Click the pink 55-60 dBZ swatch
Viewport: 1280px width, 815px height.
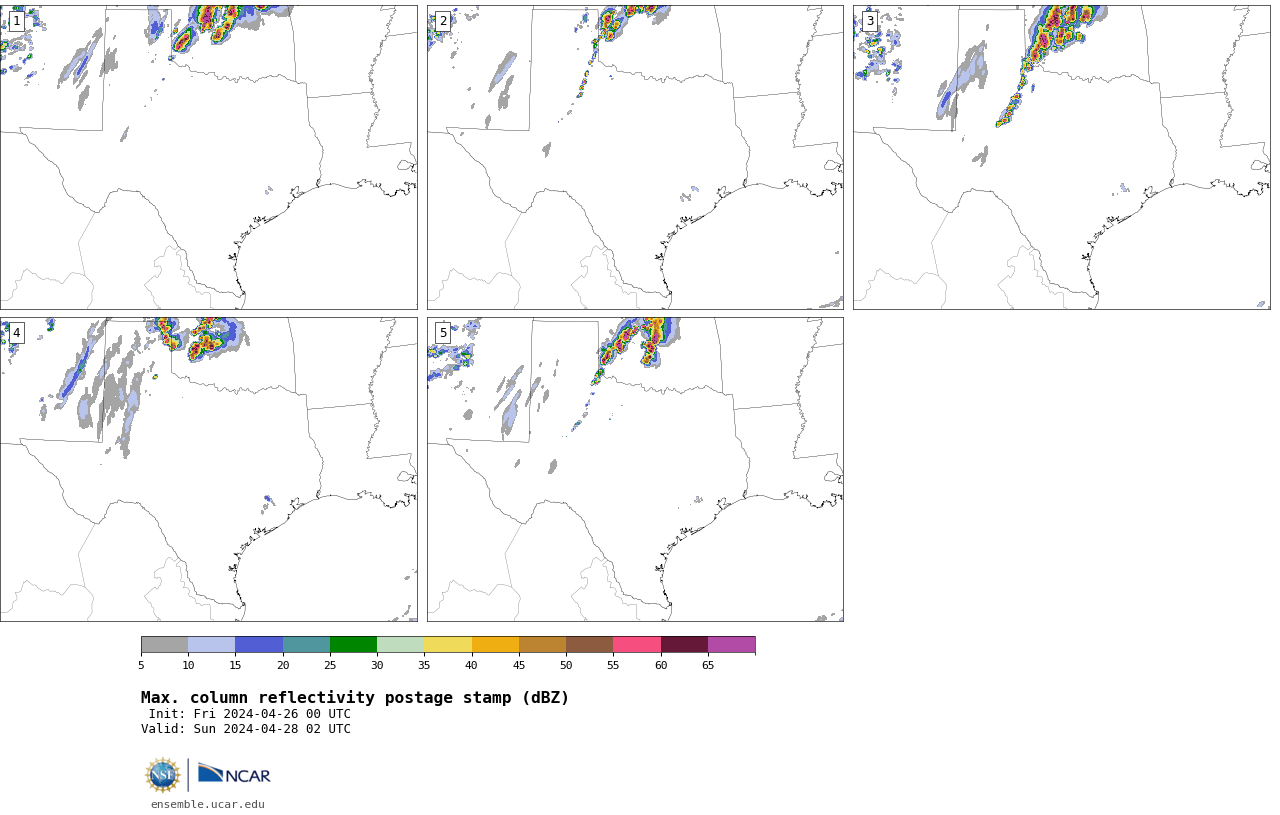tap(637, 645)
